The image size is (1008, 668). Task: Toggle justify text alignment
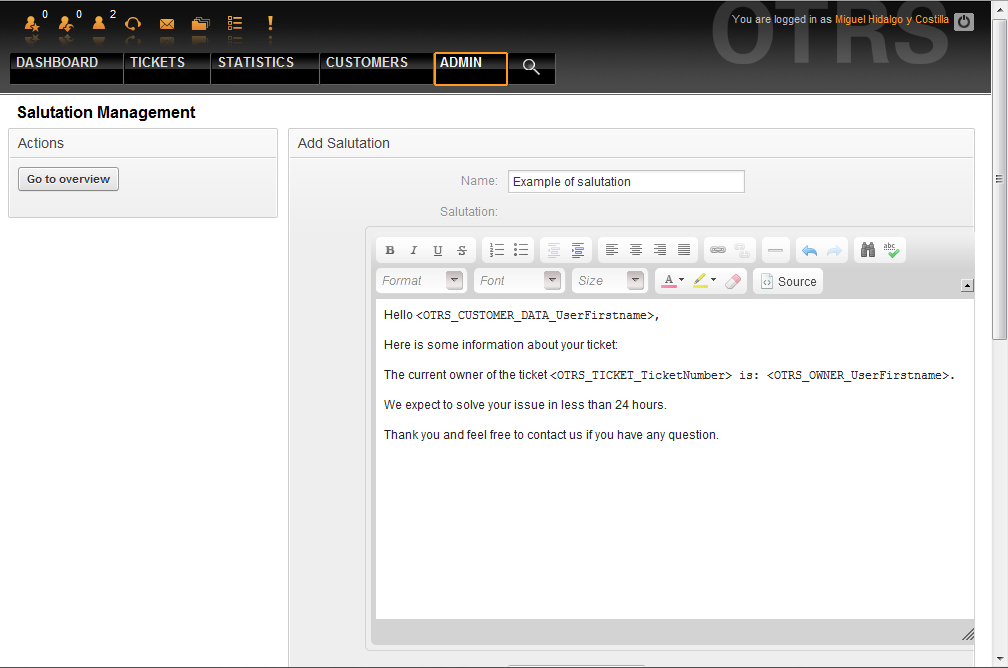coord(684,250)
